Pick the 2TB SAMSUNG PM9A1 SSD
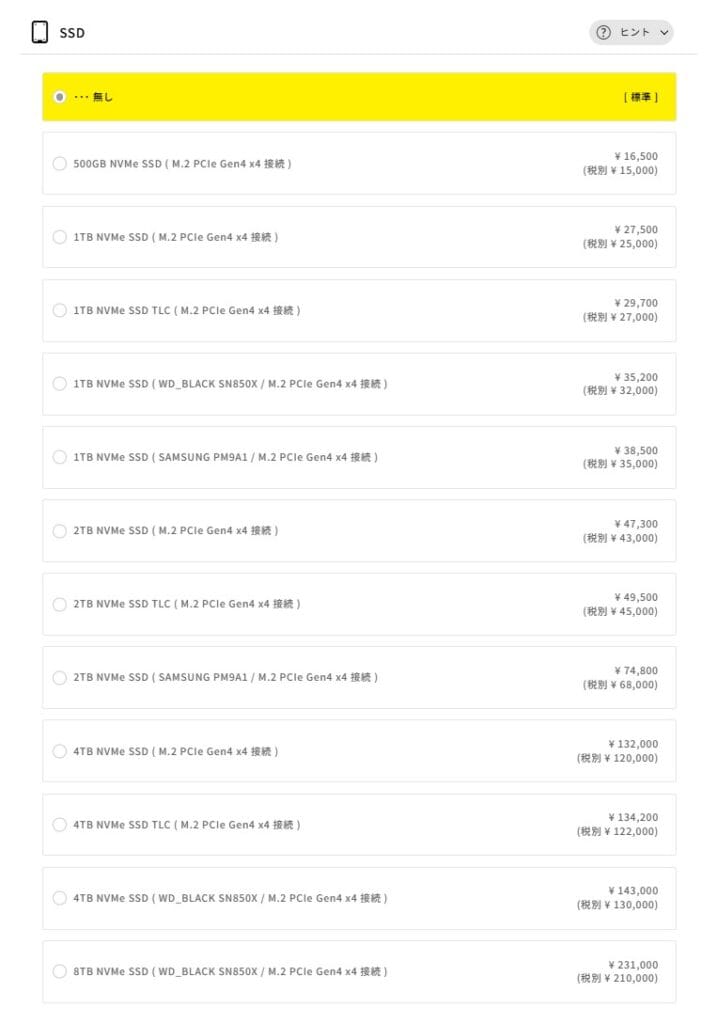717x1024 pixels. (x=60, y=678)
